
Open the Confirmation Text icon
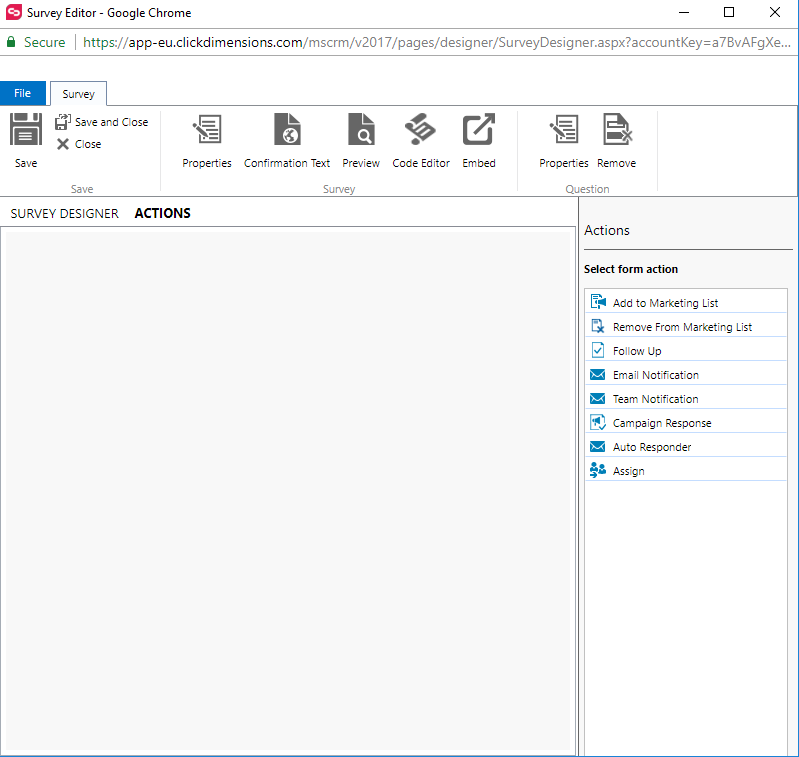point(287,129)
